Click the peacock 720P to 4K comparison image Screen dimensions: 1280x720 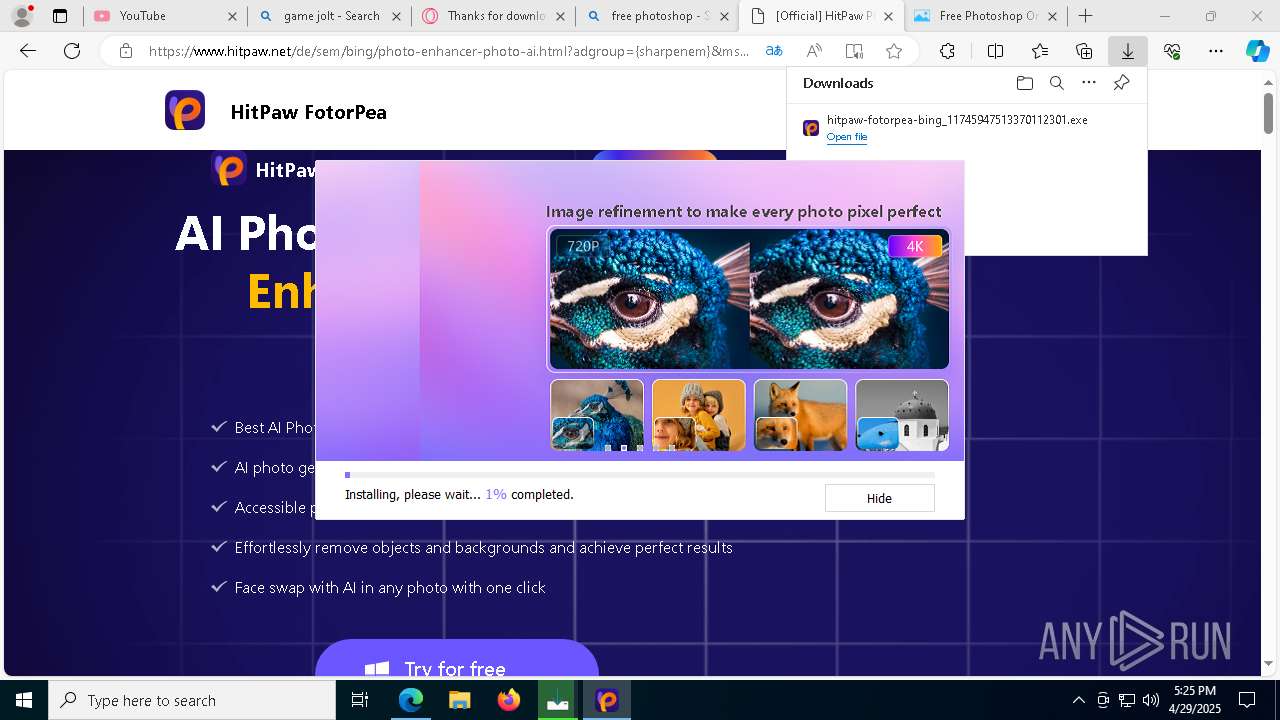748,299
